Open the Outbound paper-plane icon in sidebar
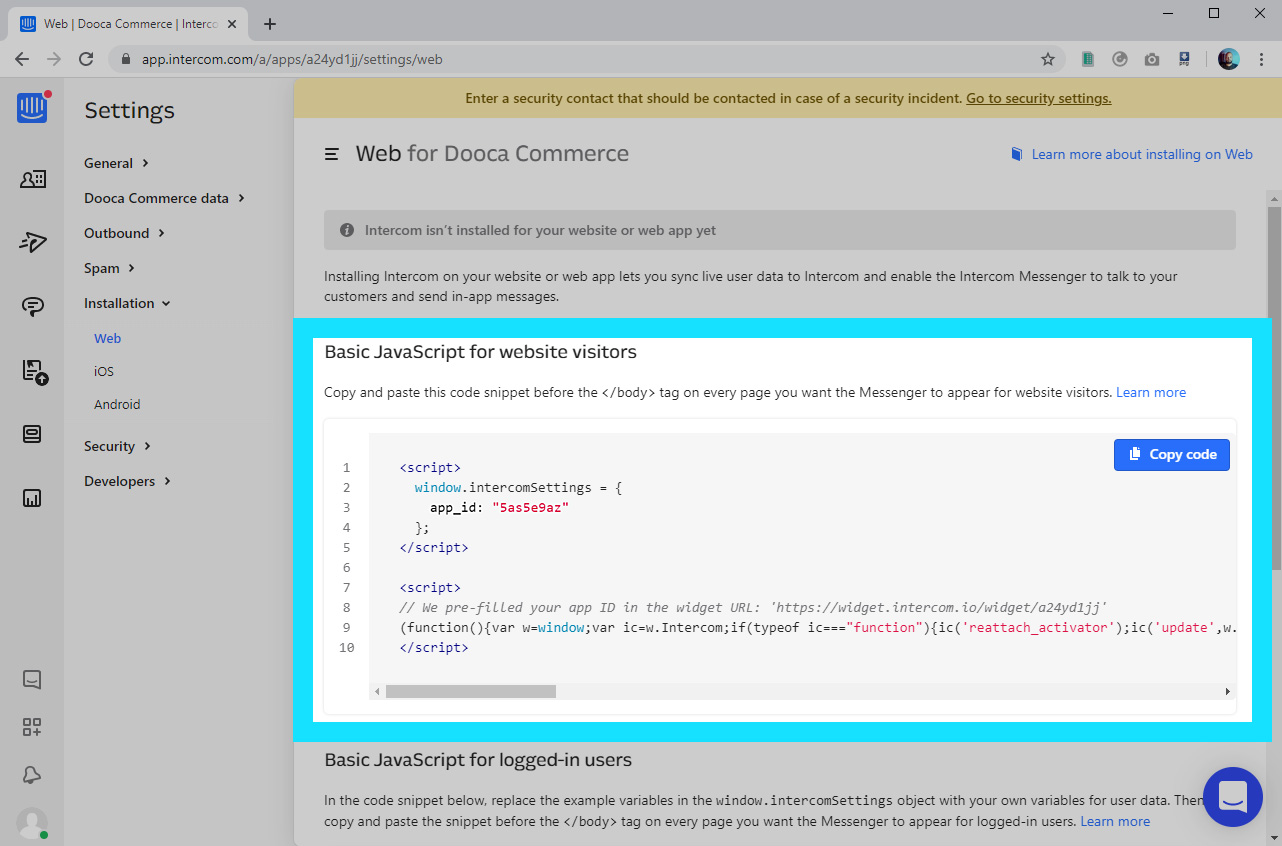 32,242
